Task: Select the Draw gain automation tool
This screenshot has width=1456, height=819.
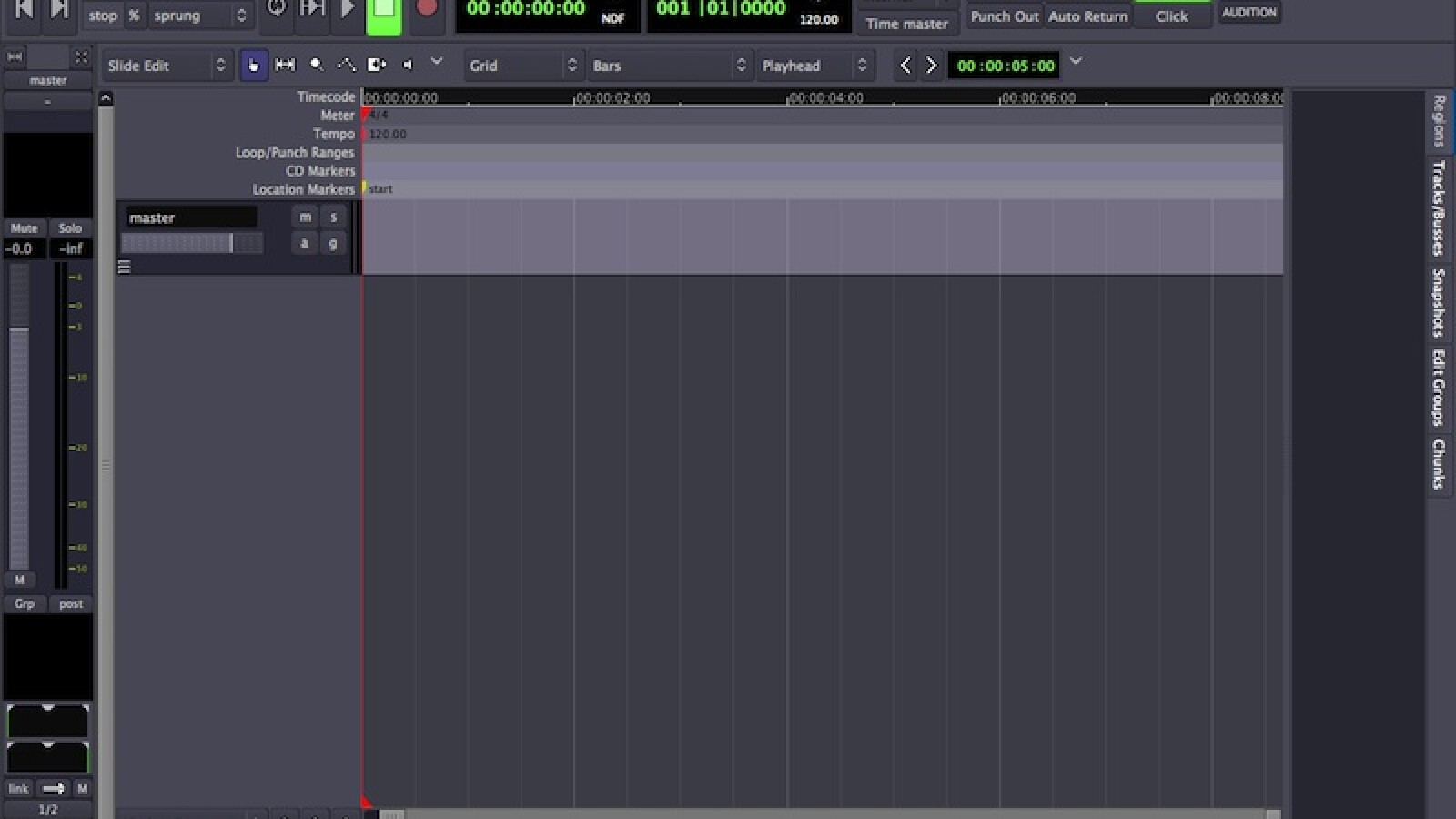Action: pyautogui.click(x=346, y=66)
